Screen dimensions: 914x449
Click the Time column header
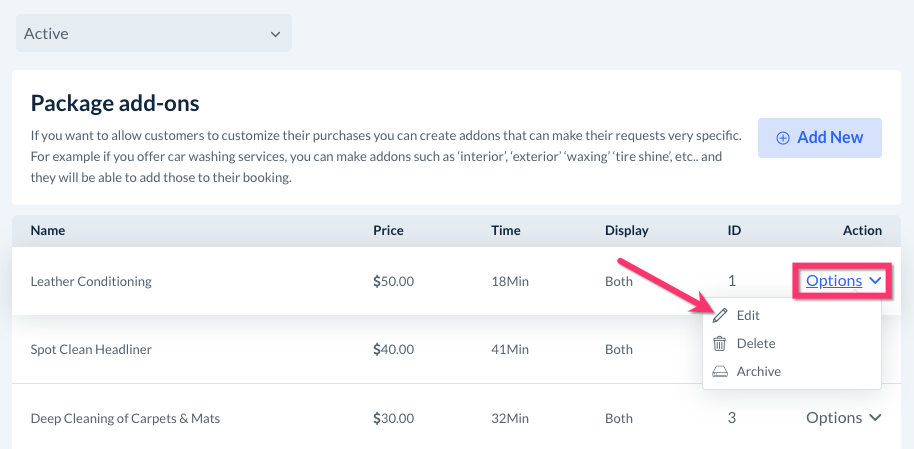coord(506,230)
